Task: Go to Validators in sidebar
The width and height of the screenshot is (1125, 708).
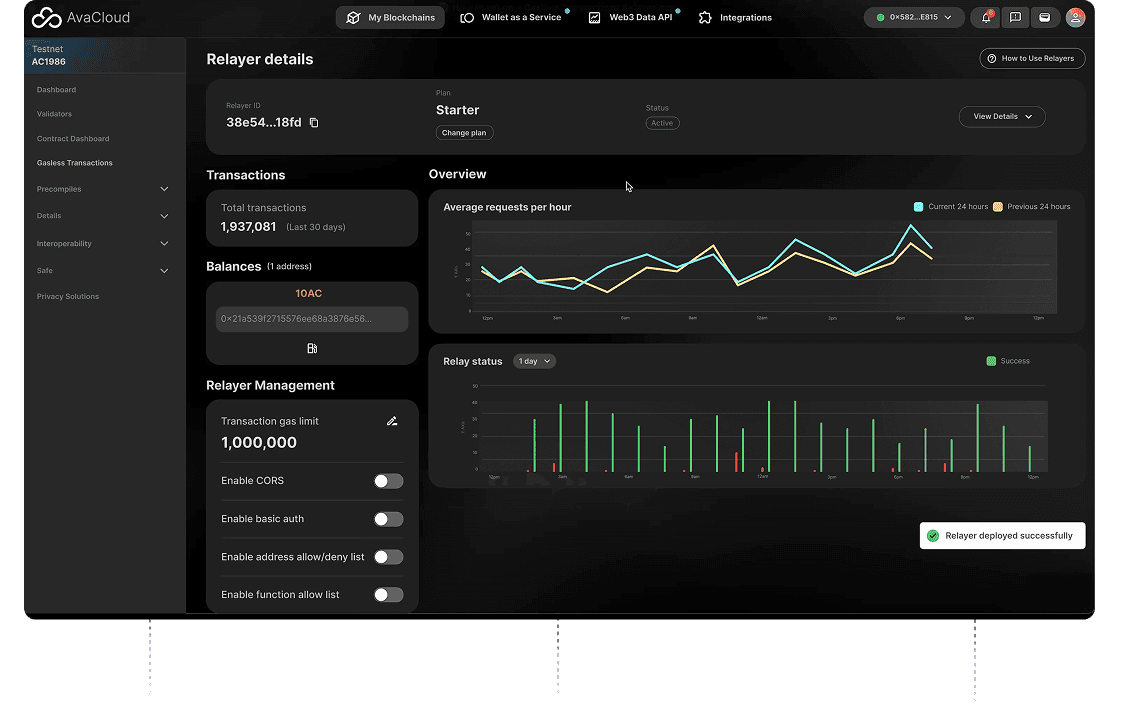Action: [54, 114]
